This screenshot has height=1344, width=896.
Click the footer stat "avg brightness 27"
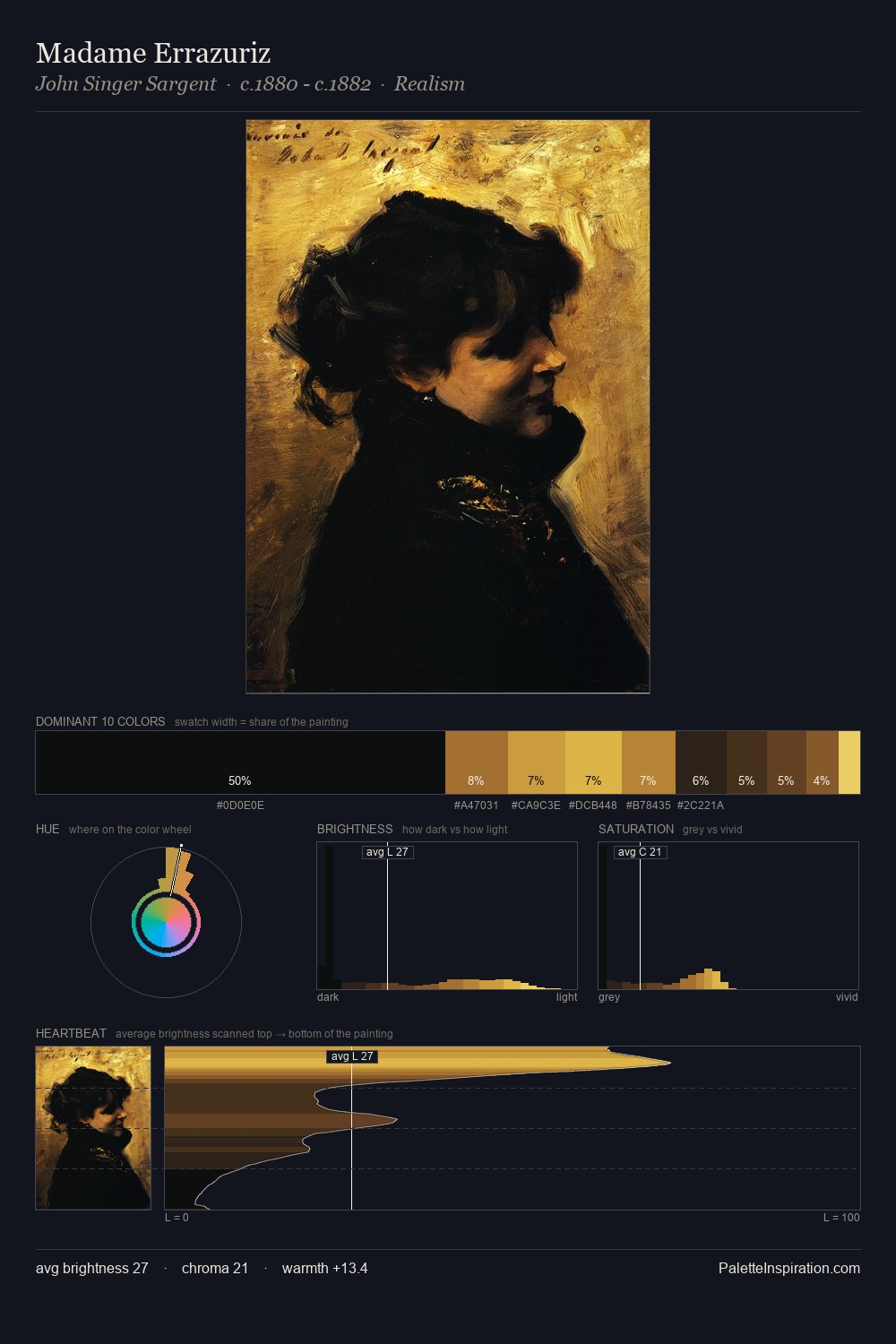pos(91,1268)
